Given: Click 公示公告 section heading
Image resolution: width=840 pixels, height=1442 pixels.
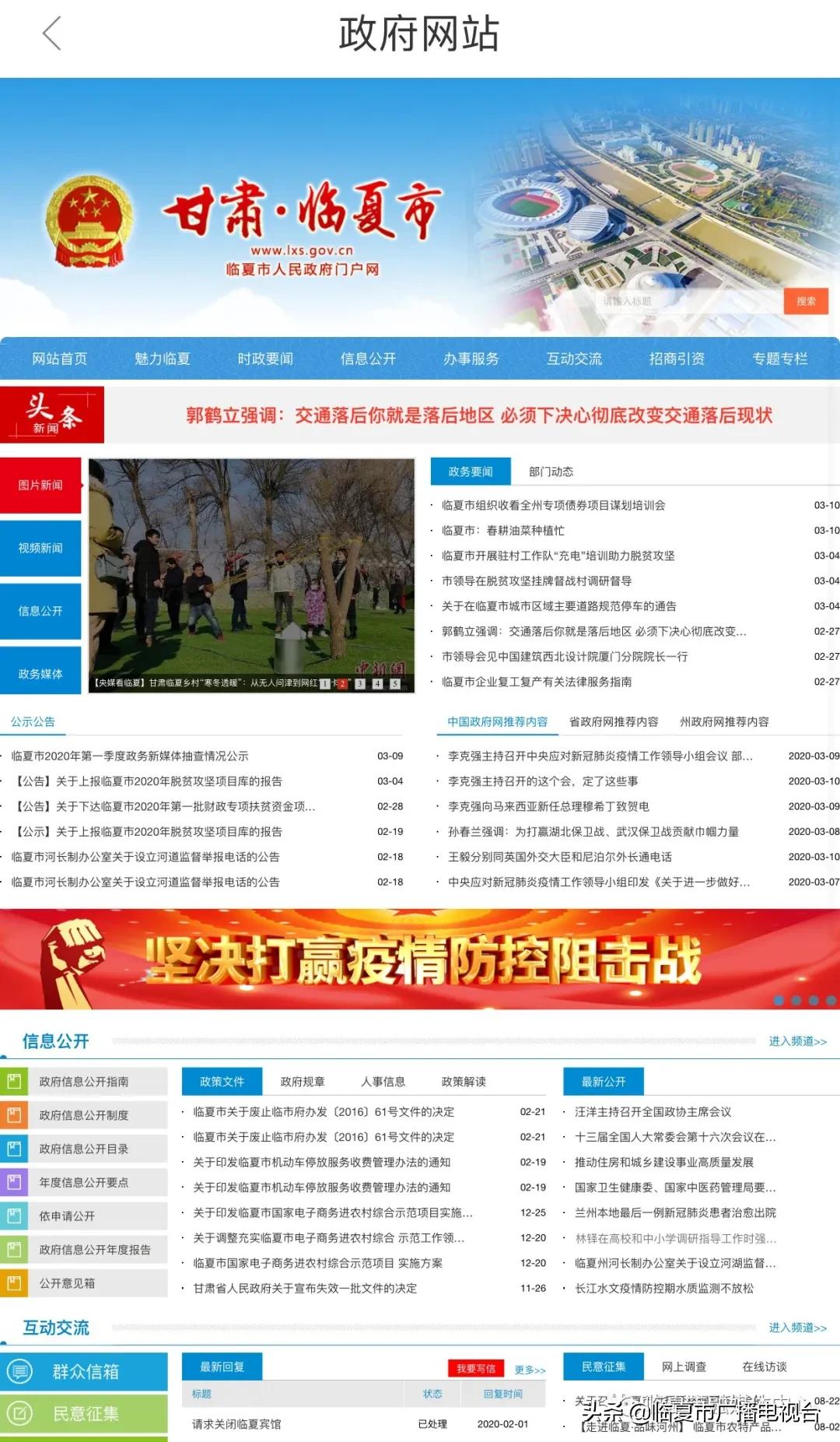Looking at the screenshot, I should pyautogui.click(x=33, y=721).
